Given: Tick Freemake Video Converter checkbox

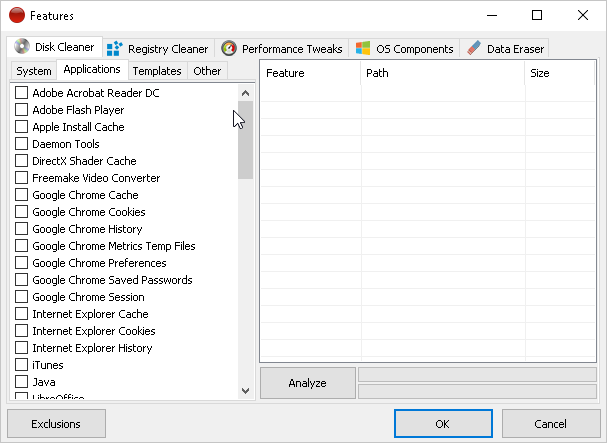Looking at the screenshot, I should point(21,178).
